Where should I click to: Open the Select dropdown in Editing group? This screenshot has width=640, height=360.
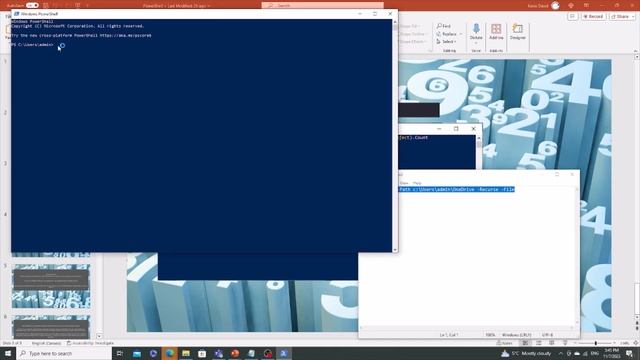[x=447, y=42]
